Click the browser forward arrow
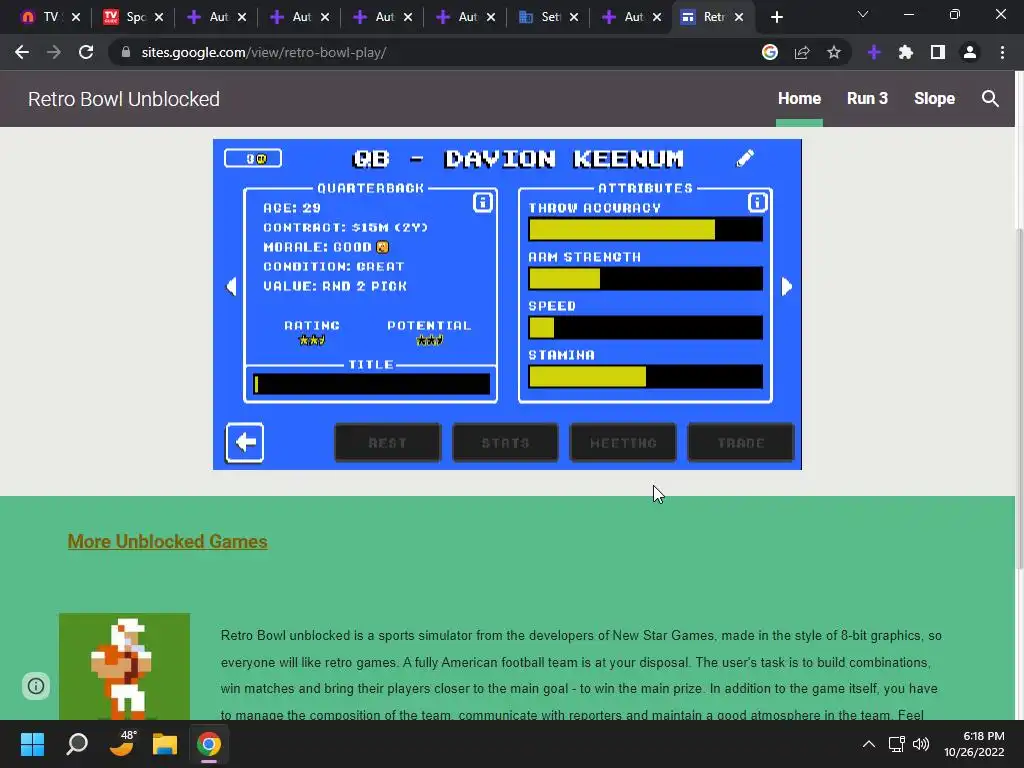The height and width of the screenshot is (768, 1024). tap(54, 52)
